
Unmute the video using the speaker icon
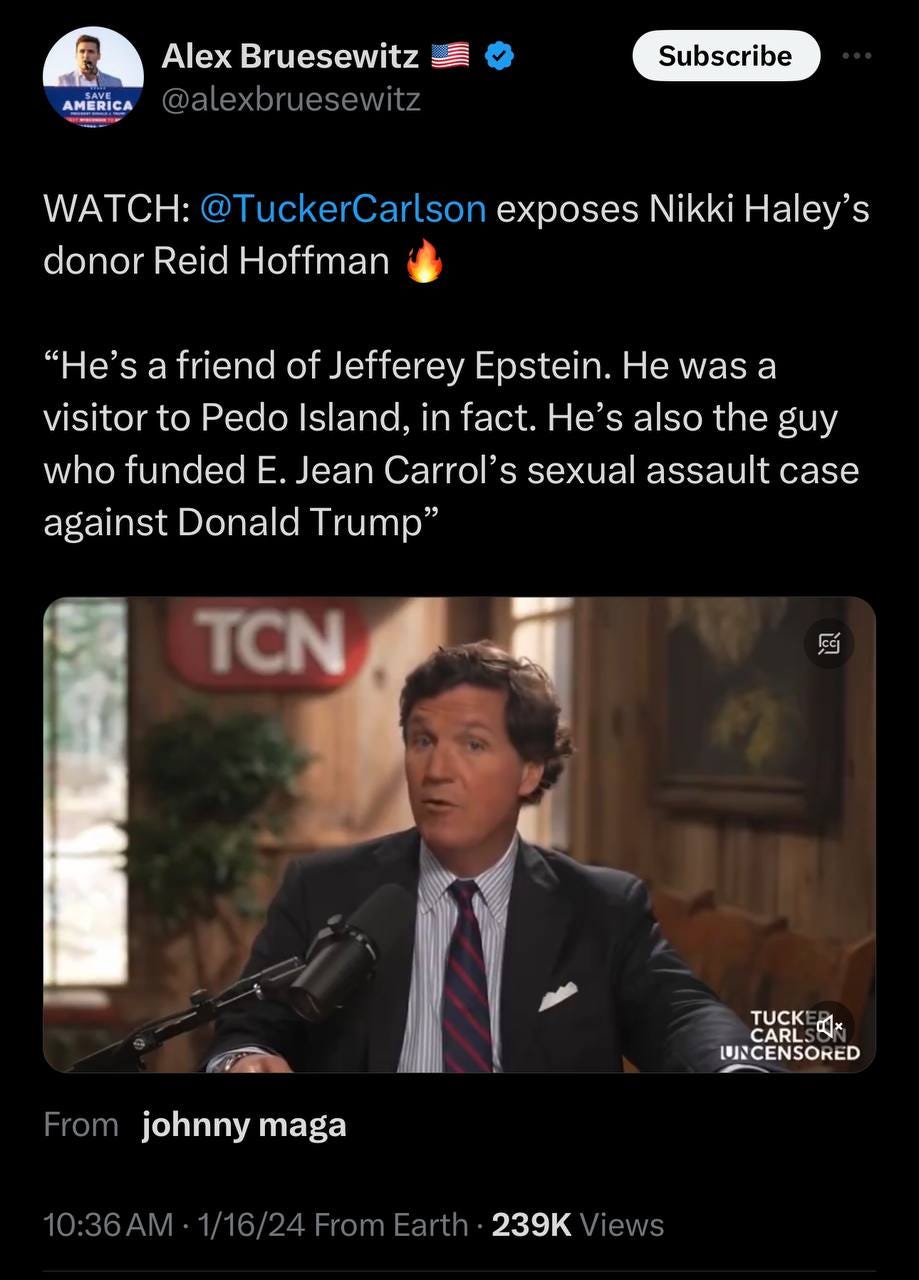click(x=831, y=1025)
